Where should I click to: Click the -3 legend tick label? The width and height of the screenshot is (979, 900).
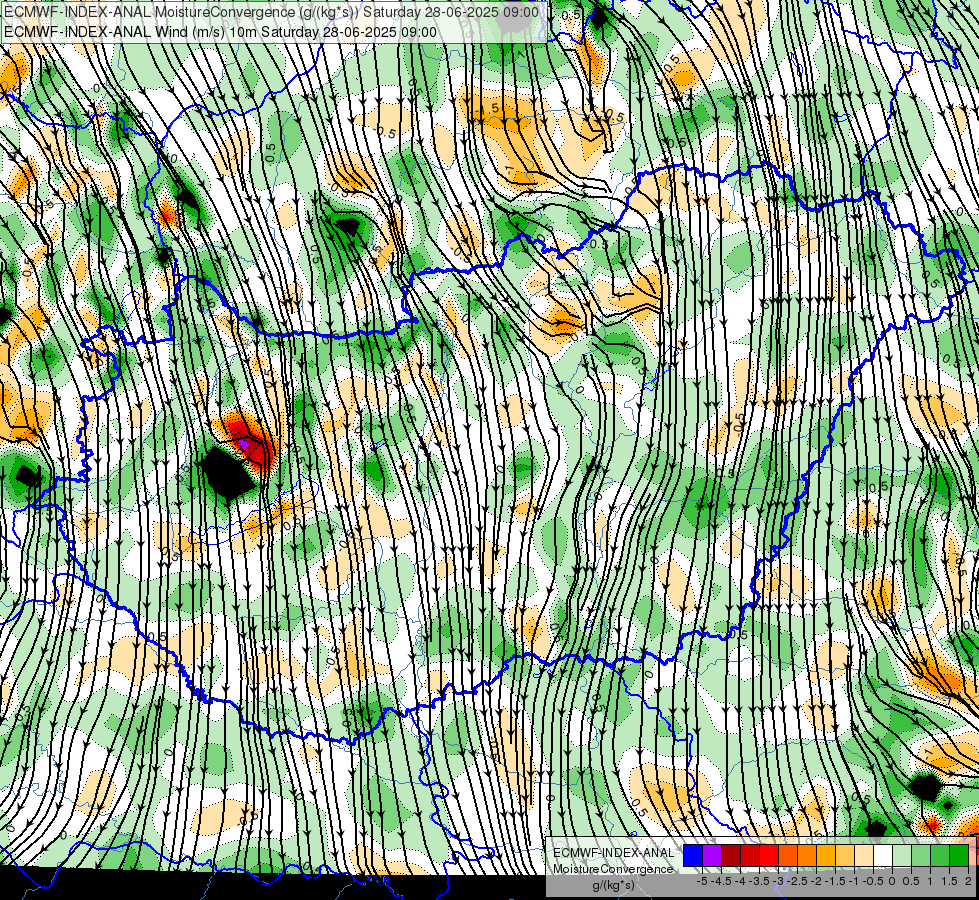pyautogui.click(x=779, y=881)
